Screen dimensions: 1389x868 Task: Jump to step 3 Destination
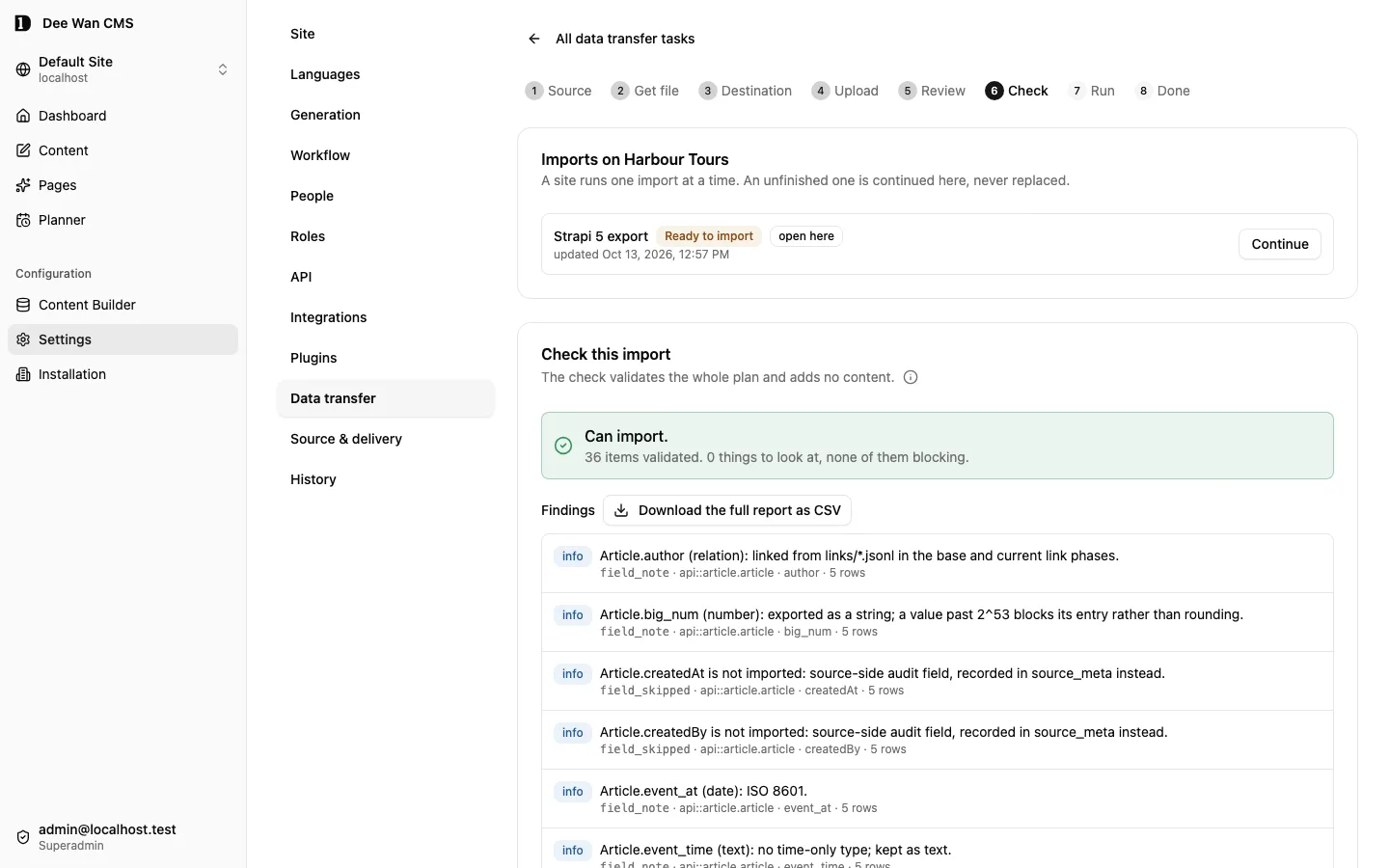pos(746,91)
